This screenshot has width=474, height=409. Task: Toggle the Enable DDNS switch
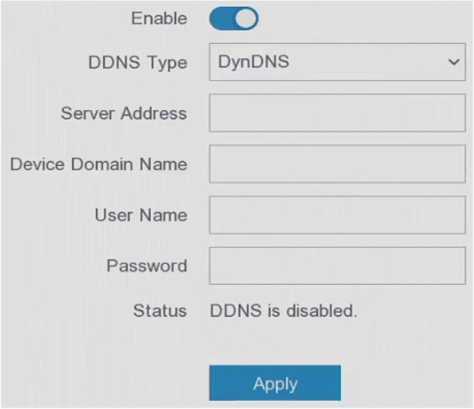coord(234,19)
